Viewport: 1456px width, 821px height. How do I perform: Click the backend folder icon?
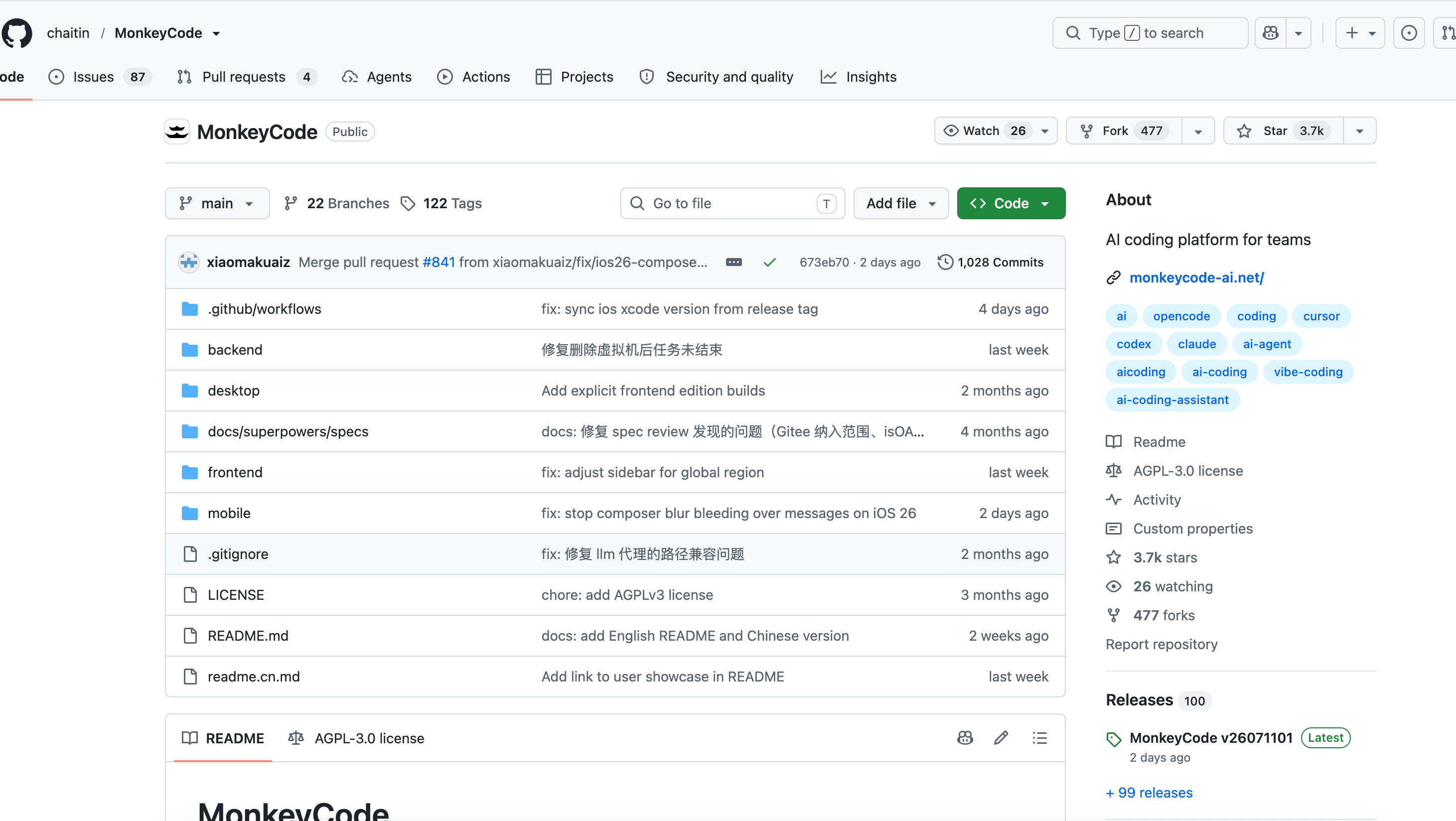(190, 350)
